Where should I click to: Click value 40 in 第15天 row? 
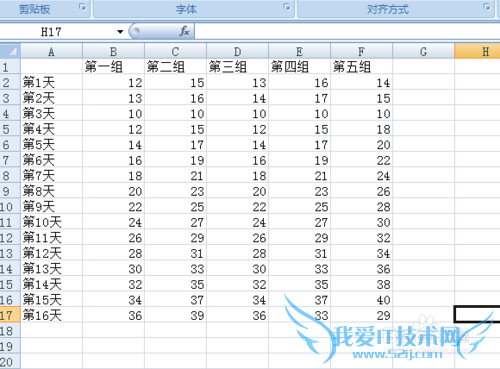pos(361,300)
